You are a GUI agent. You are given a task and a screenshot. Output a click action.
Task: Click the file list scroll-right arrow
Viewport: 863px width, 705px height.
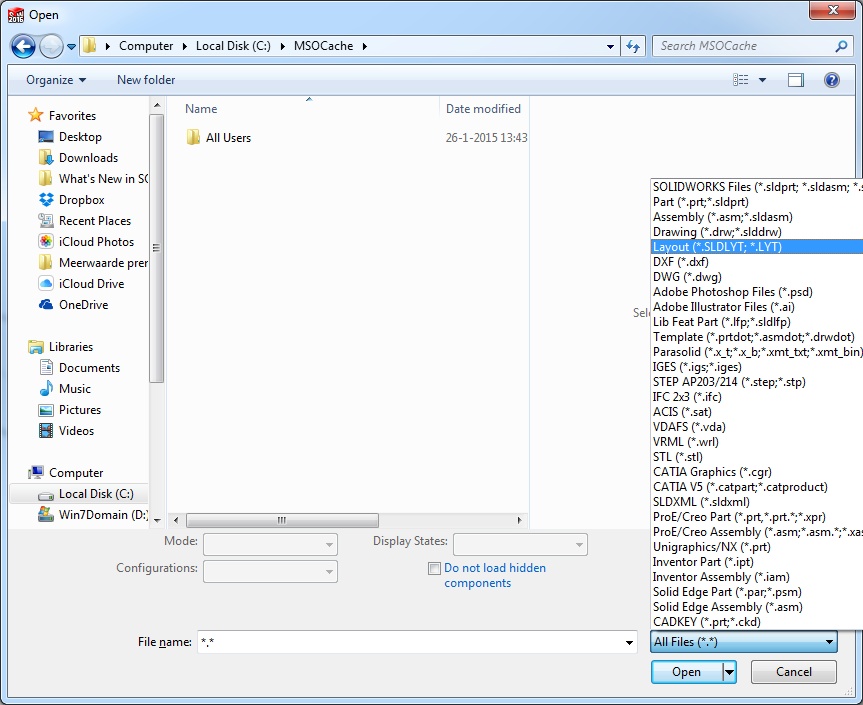[519, 520]
